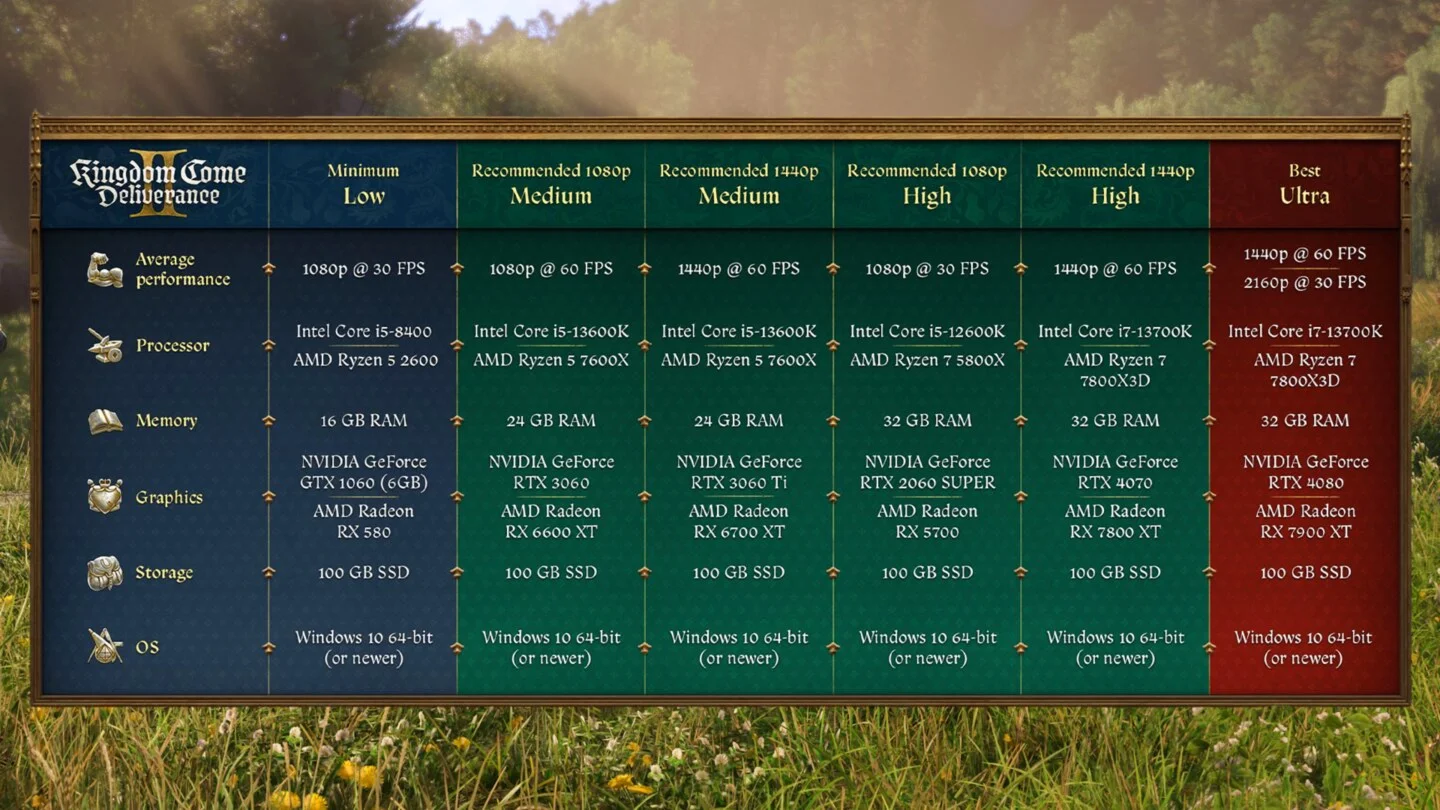Click the AMD Radeon RX 7800 XT entry
Screen dimensions: 1440x810
coord(1115,521)
